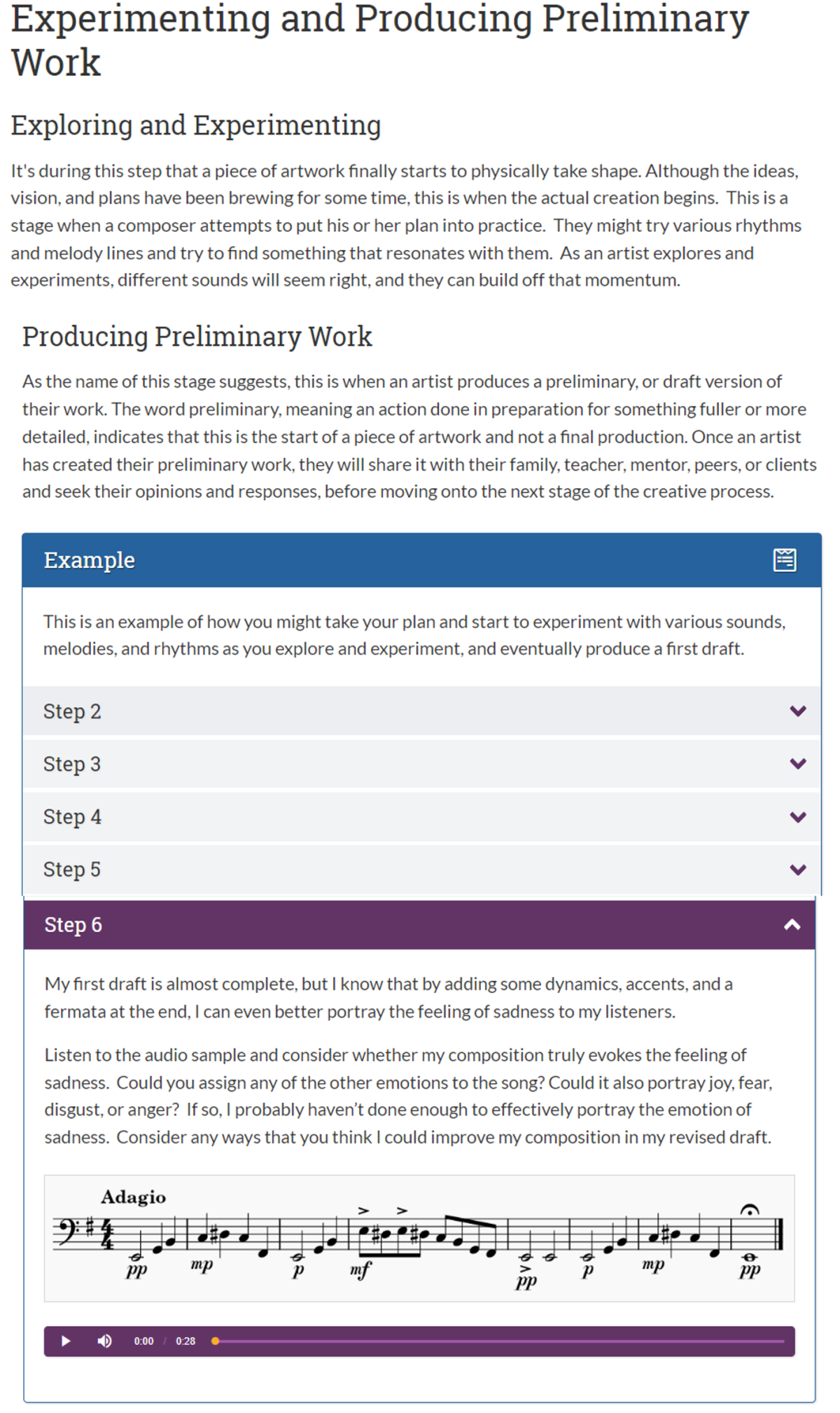Viewport: 840px width, 1413px height.
Task: Click the notes icon in Example header
Action: [x=784, y=560]
